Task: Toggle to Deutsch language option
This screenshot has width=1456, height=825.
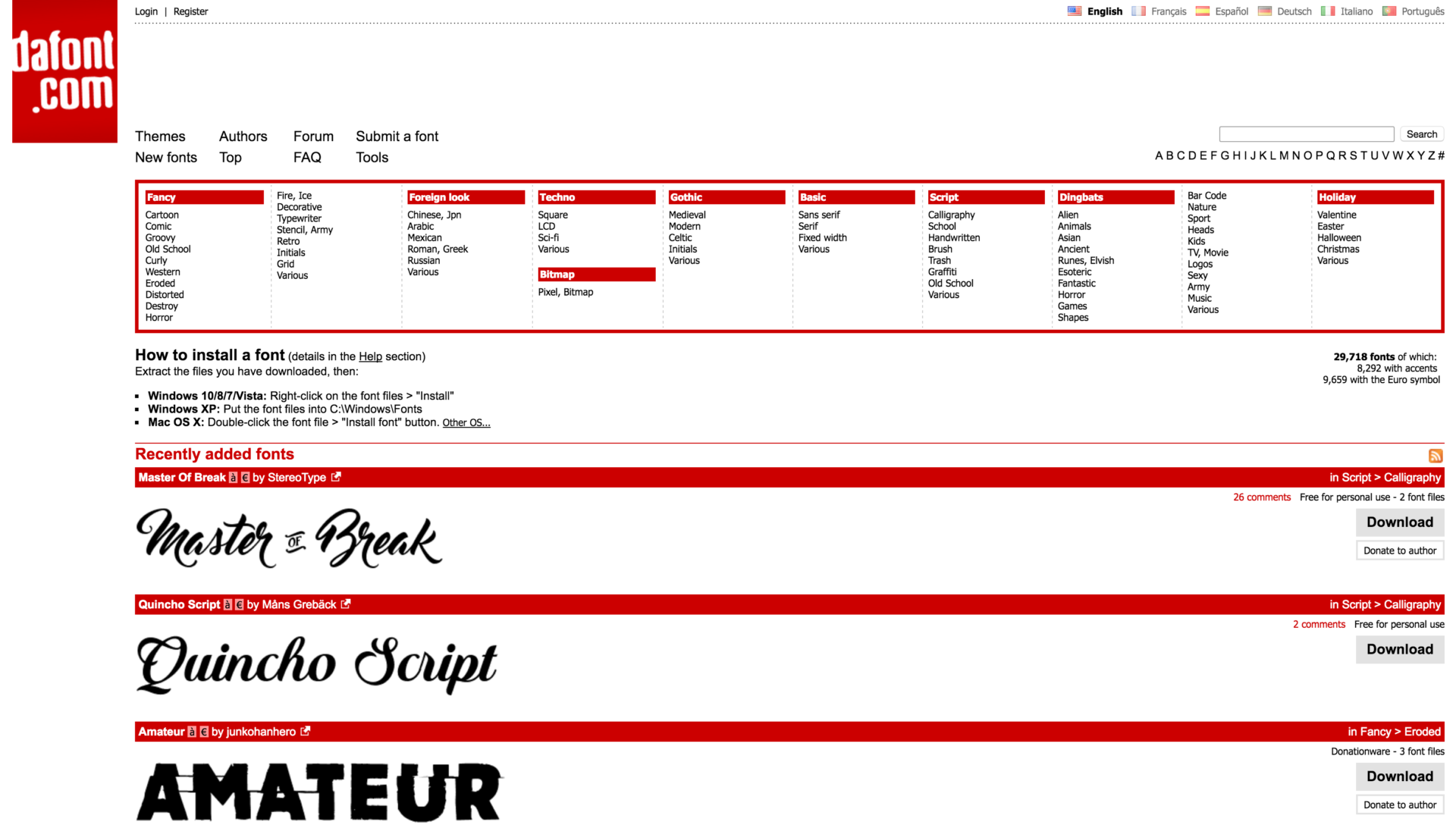Action: coord(1294,10)
